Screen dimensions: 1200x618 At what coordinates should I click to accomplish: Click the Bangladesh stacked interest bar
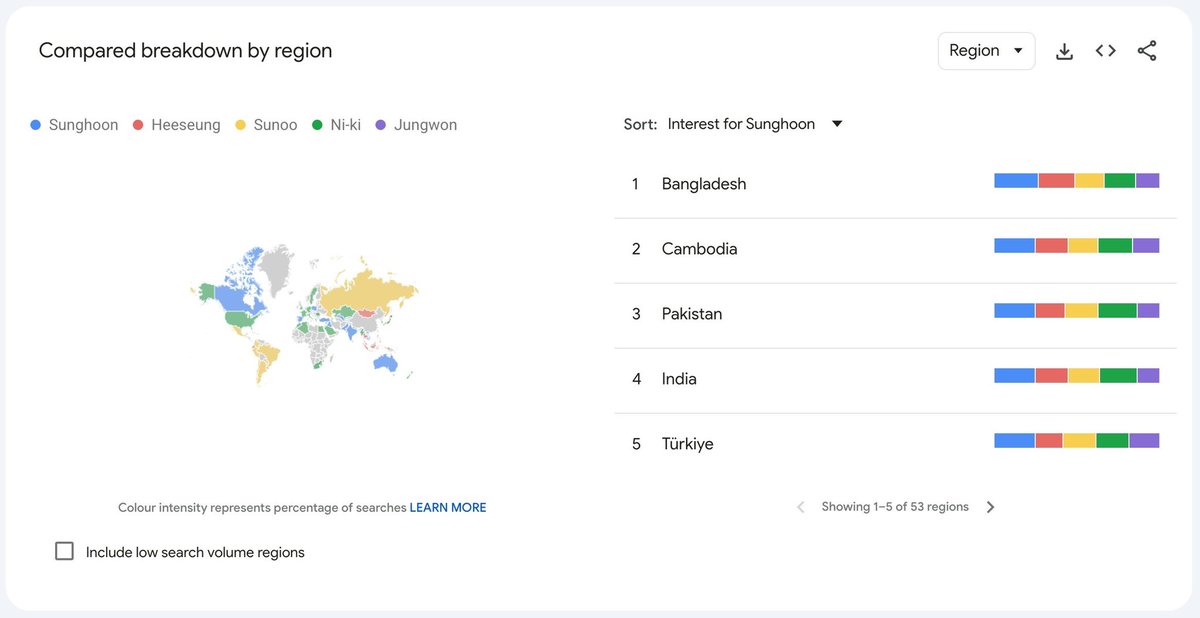[x=1077, y=181]
